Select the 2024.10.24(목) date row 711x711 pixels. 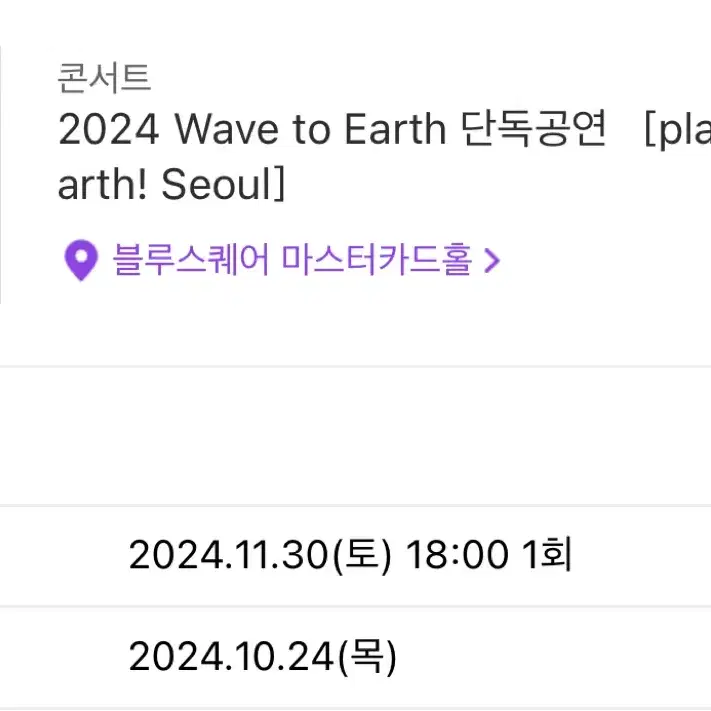356,657
